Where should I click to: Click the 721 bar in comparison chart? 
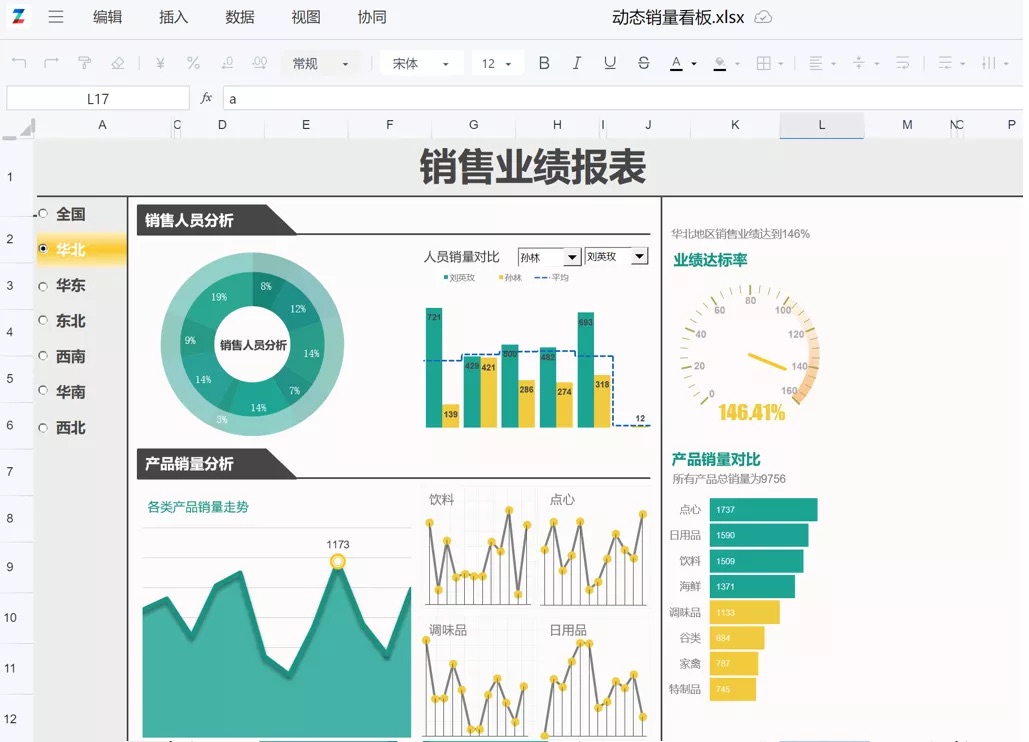click(x=434, y=367)
